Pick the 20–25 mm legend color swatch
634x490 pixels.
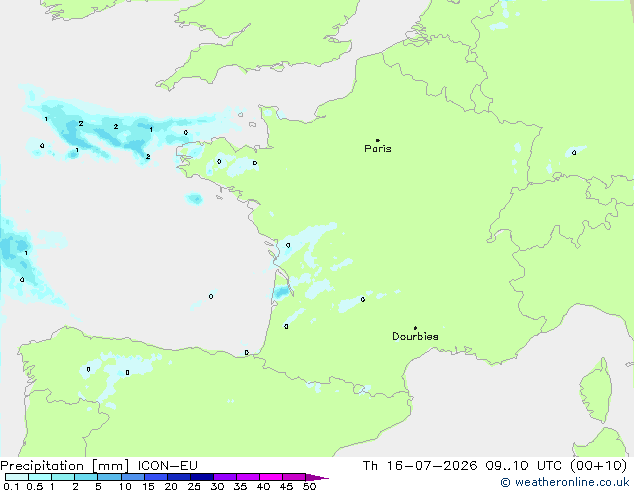pyautogui.click(x=179, y=477)
